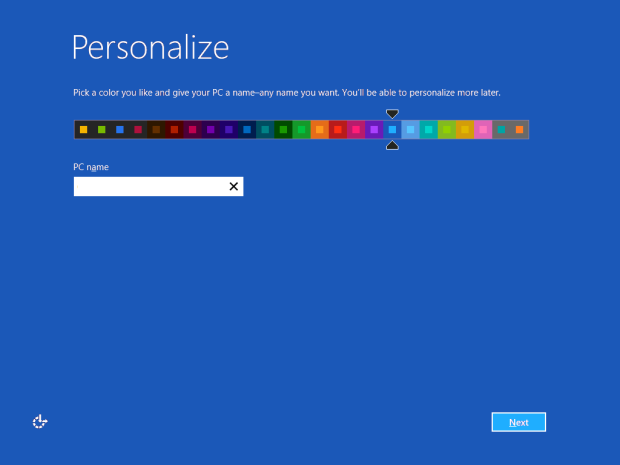The height and width of the screenshot is (465, 620).
Task: Choose the dark teal color swatch
Action: tap(265, 130)
